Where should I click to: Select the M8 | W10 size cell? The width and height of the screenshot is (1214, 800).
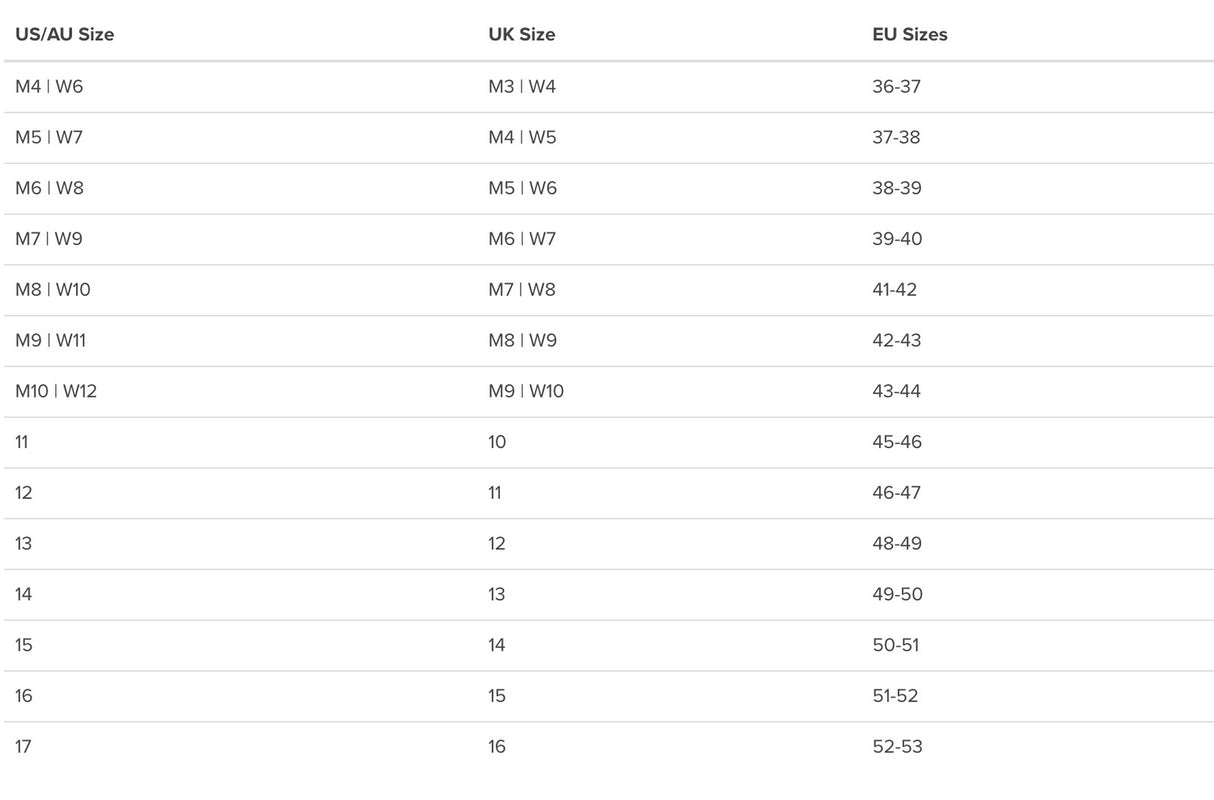53,290
